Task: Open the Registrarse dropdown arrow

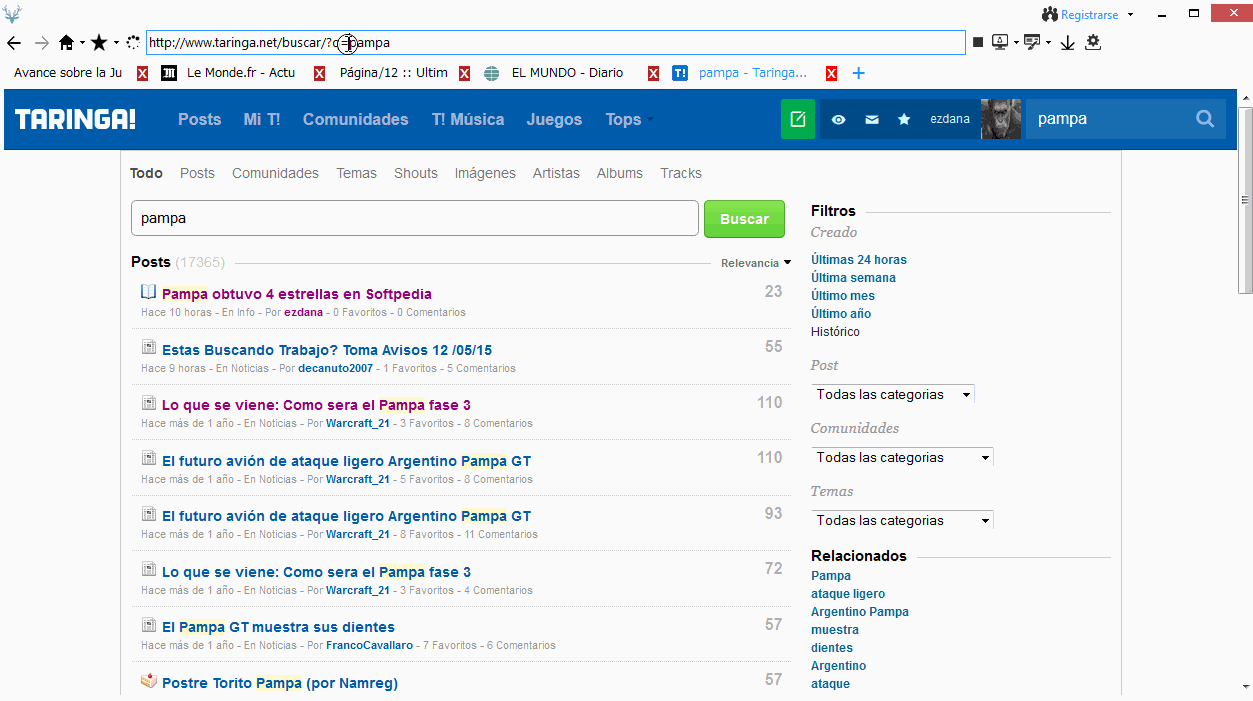Action: [1130, 14]
